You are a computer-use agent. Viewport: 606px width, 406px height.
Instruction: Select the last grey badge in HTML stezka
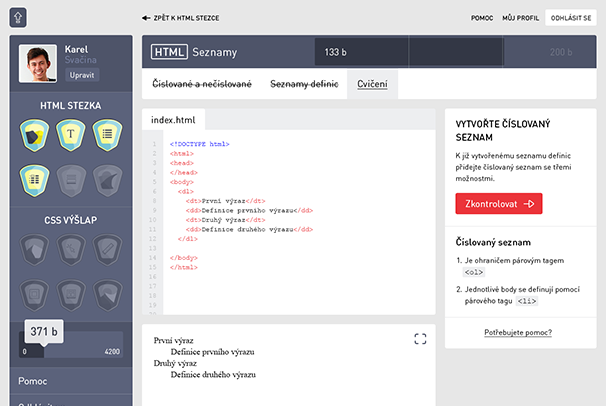(x=108, y=179)
